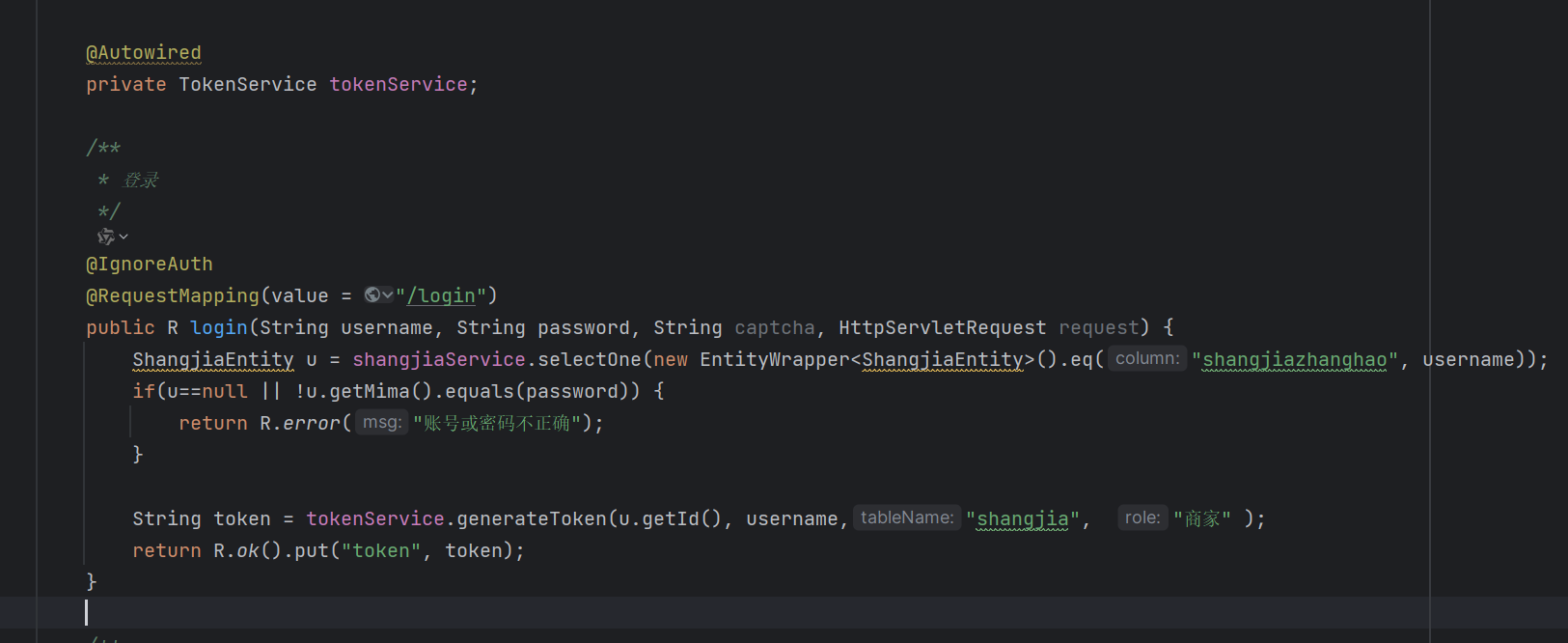This screenshot has width=1568, height=643.
Task: Click the ShangjiaEntity type at line start
Action: click(x=213, y=359)
